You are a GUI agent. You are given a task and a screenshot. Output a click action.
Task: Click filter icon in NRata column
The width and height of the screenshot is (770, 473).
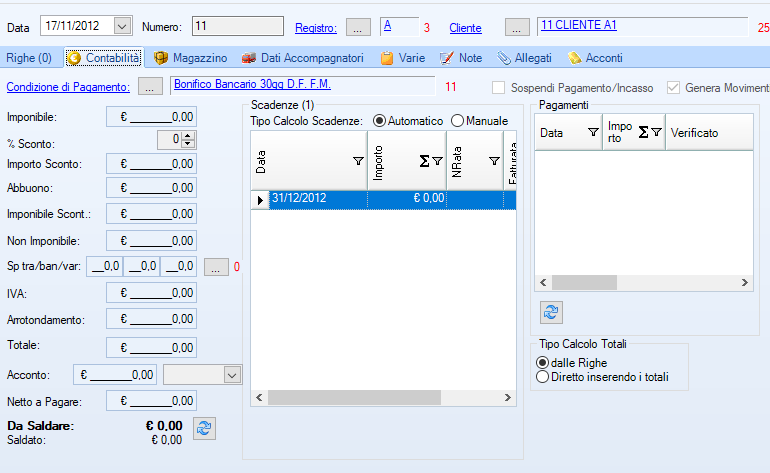pyautogui.click(x=494, y=161)
